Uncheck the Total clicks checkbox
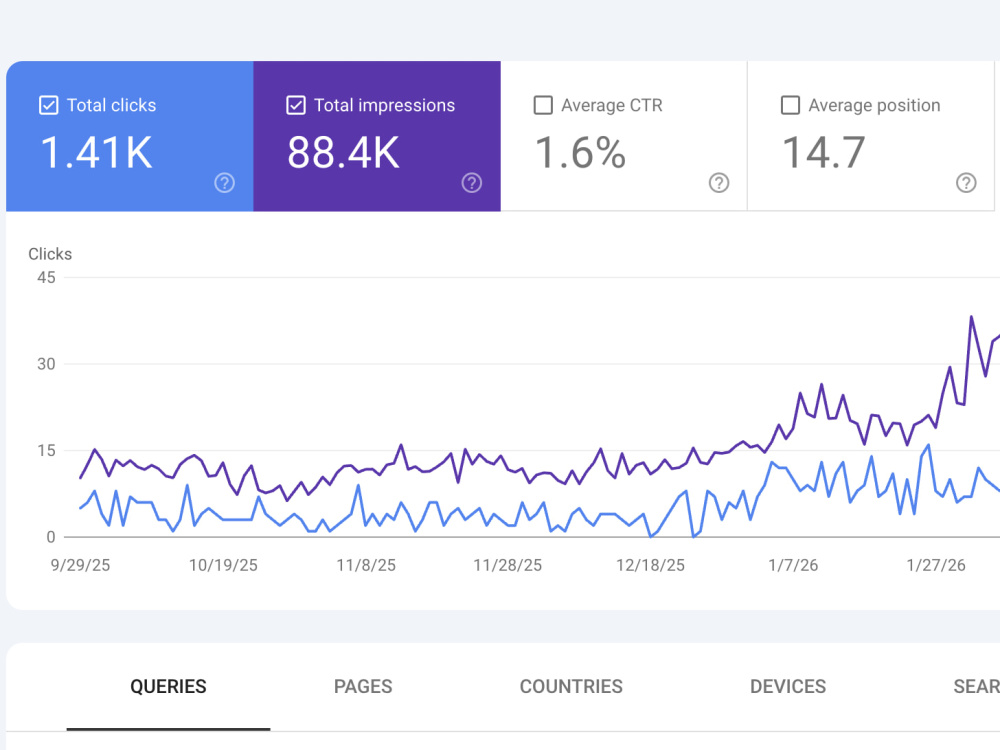The height and width of the screenshot is (750, 1000). click(x=48, y=105)
